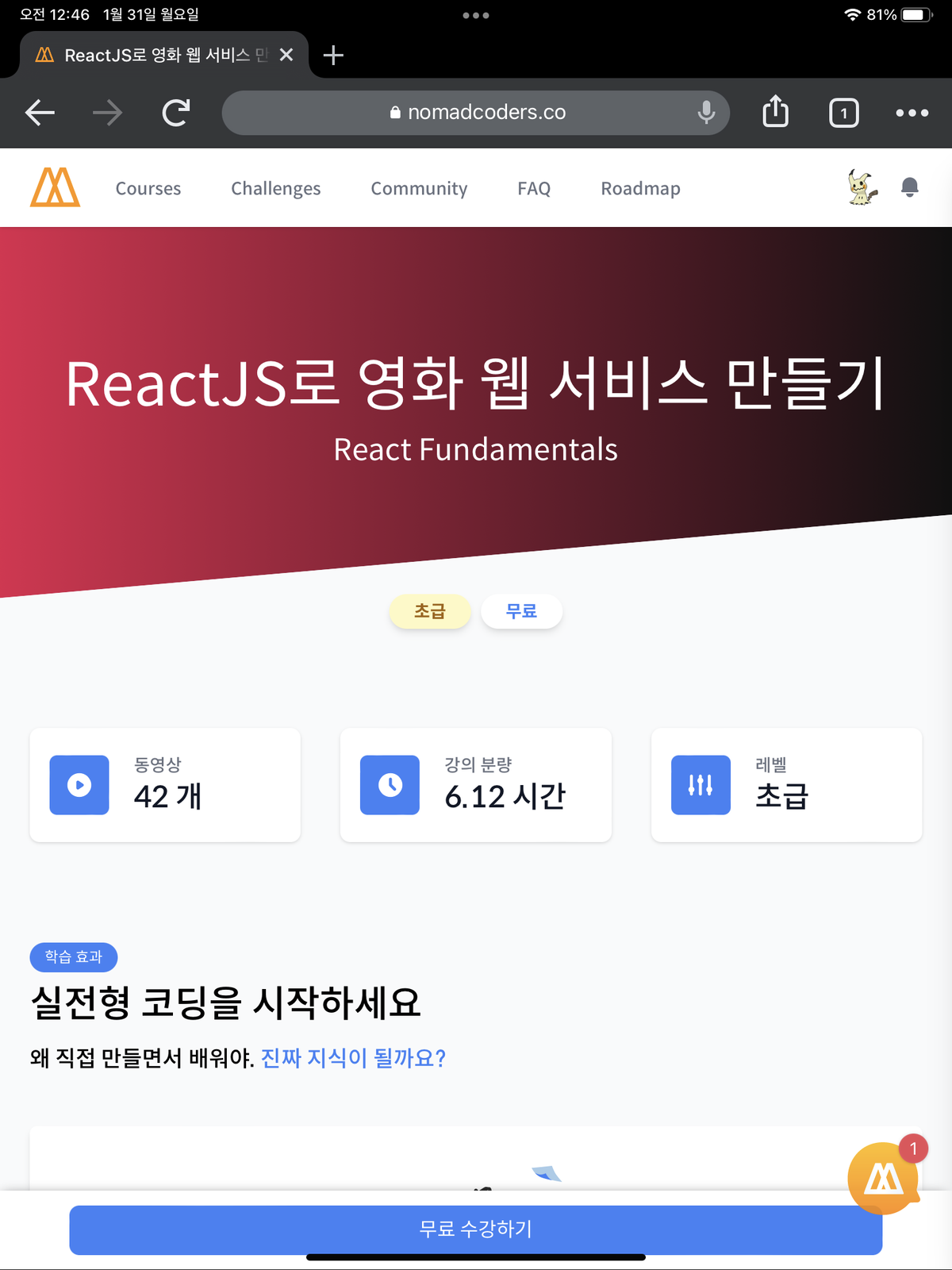Click the sliders icon in 레벨 card
The height and width of the screenshot is (1270, 952).
coord(701,785)
